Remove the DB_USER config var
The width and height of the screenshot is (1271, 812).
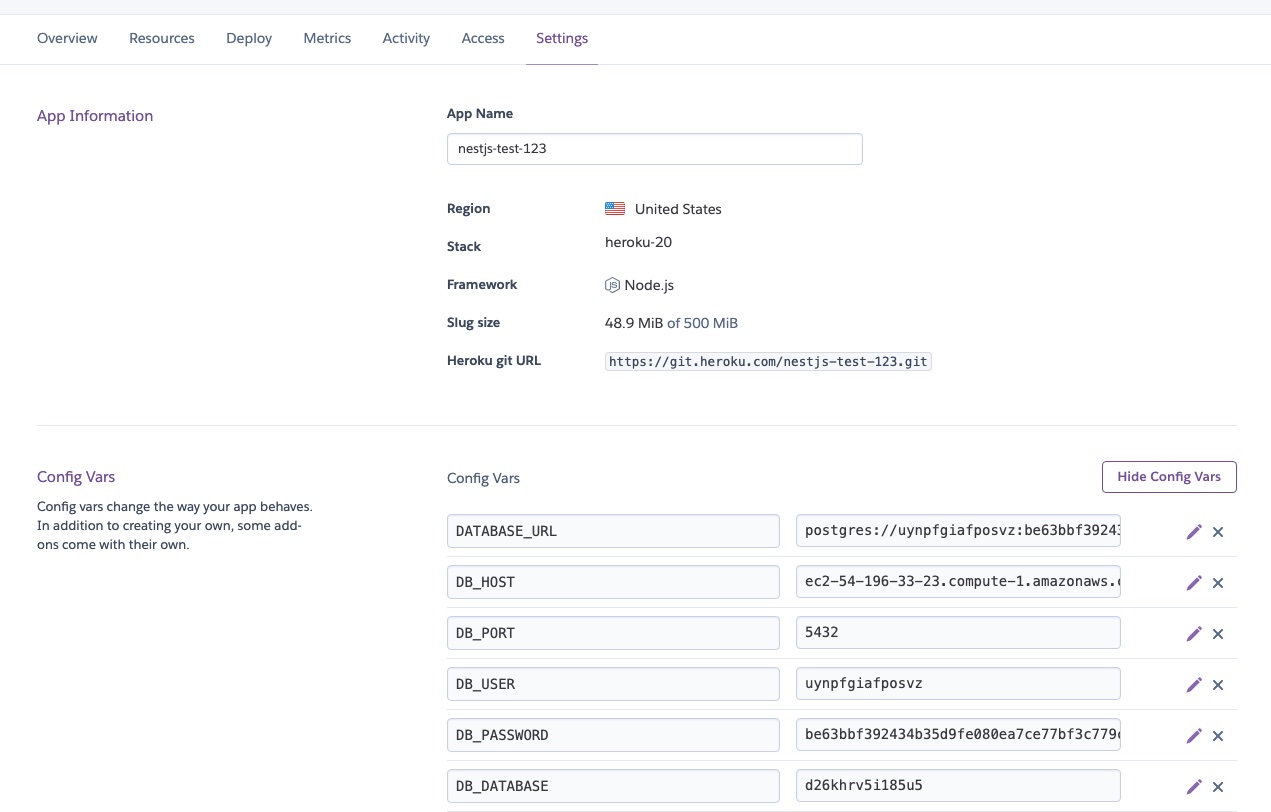point(1218,685)
